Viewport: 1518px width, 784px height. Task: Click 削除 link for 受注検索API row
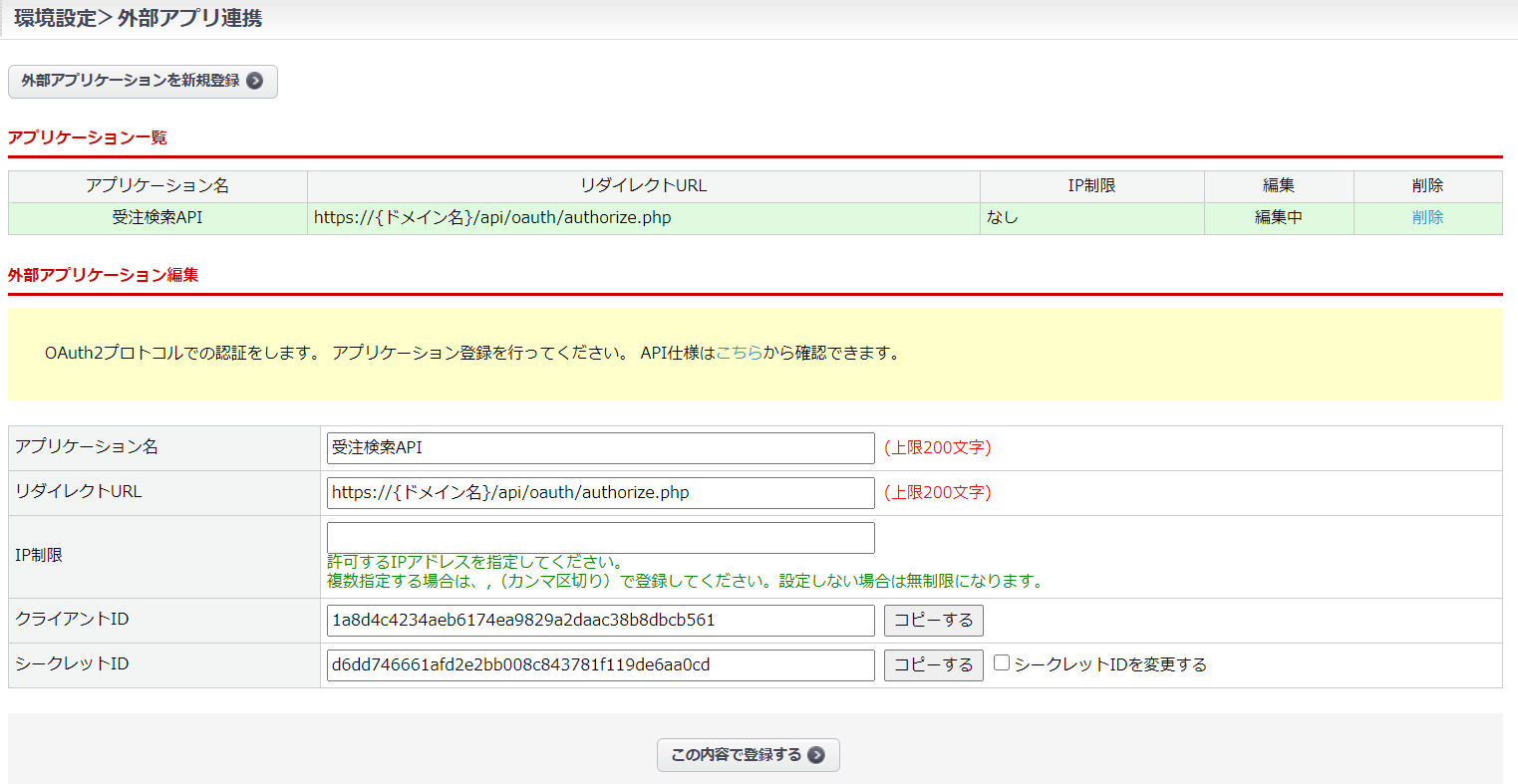tap(1427, 217)
